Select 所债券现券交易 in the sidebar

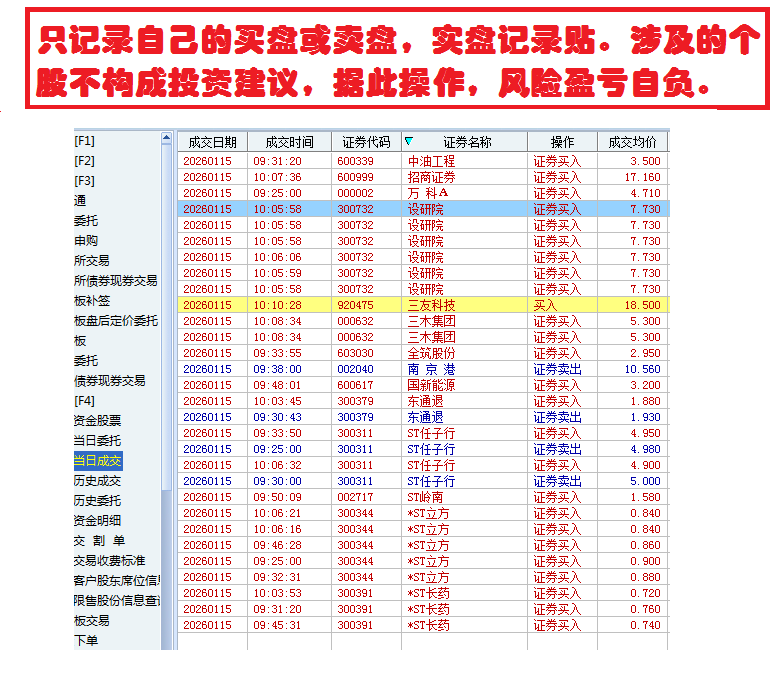[x=116, y=281]
